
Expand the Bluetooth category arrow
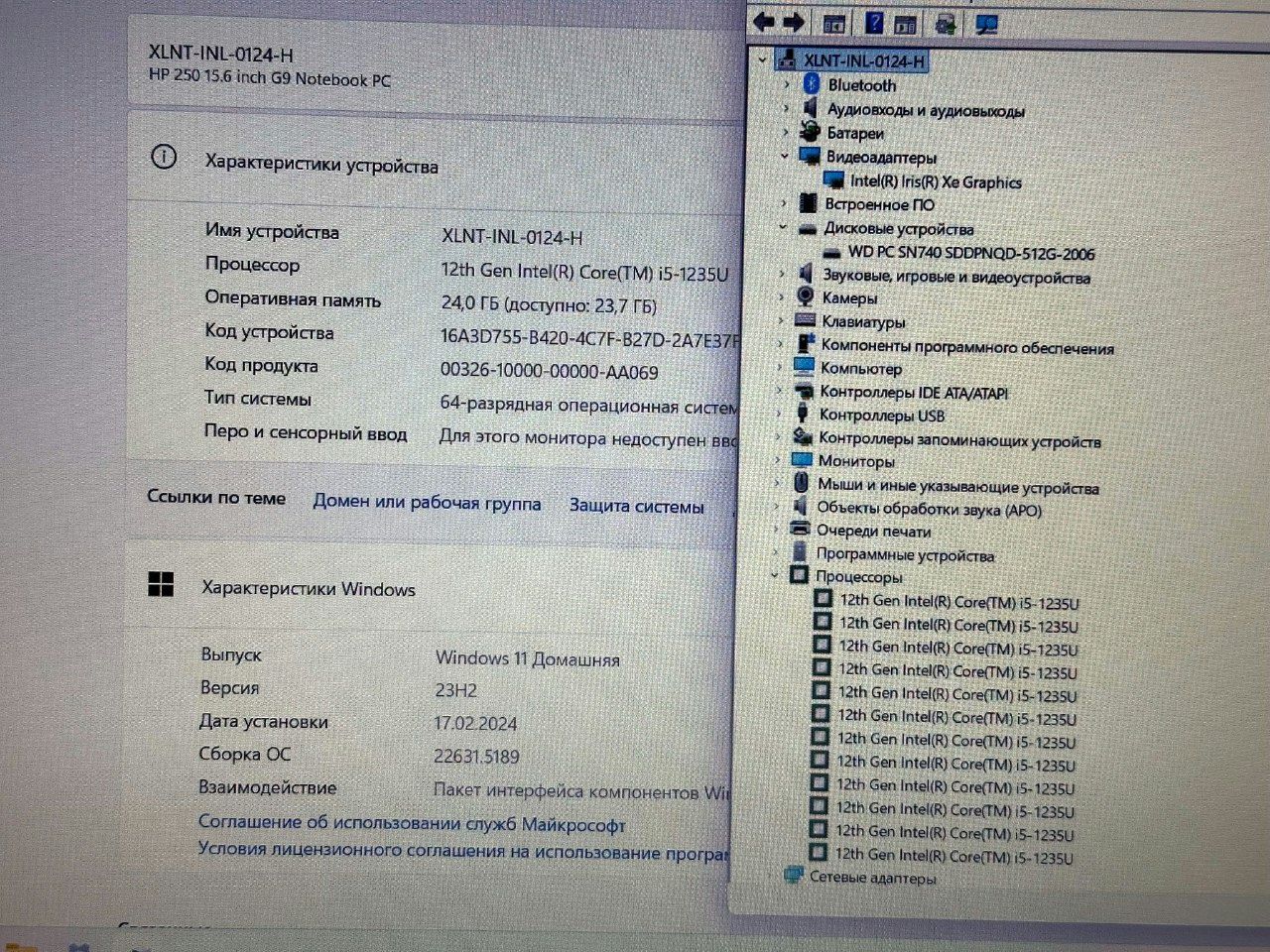pos(787,84)
